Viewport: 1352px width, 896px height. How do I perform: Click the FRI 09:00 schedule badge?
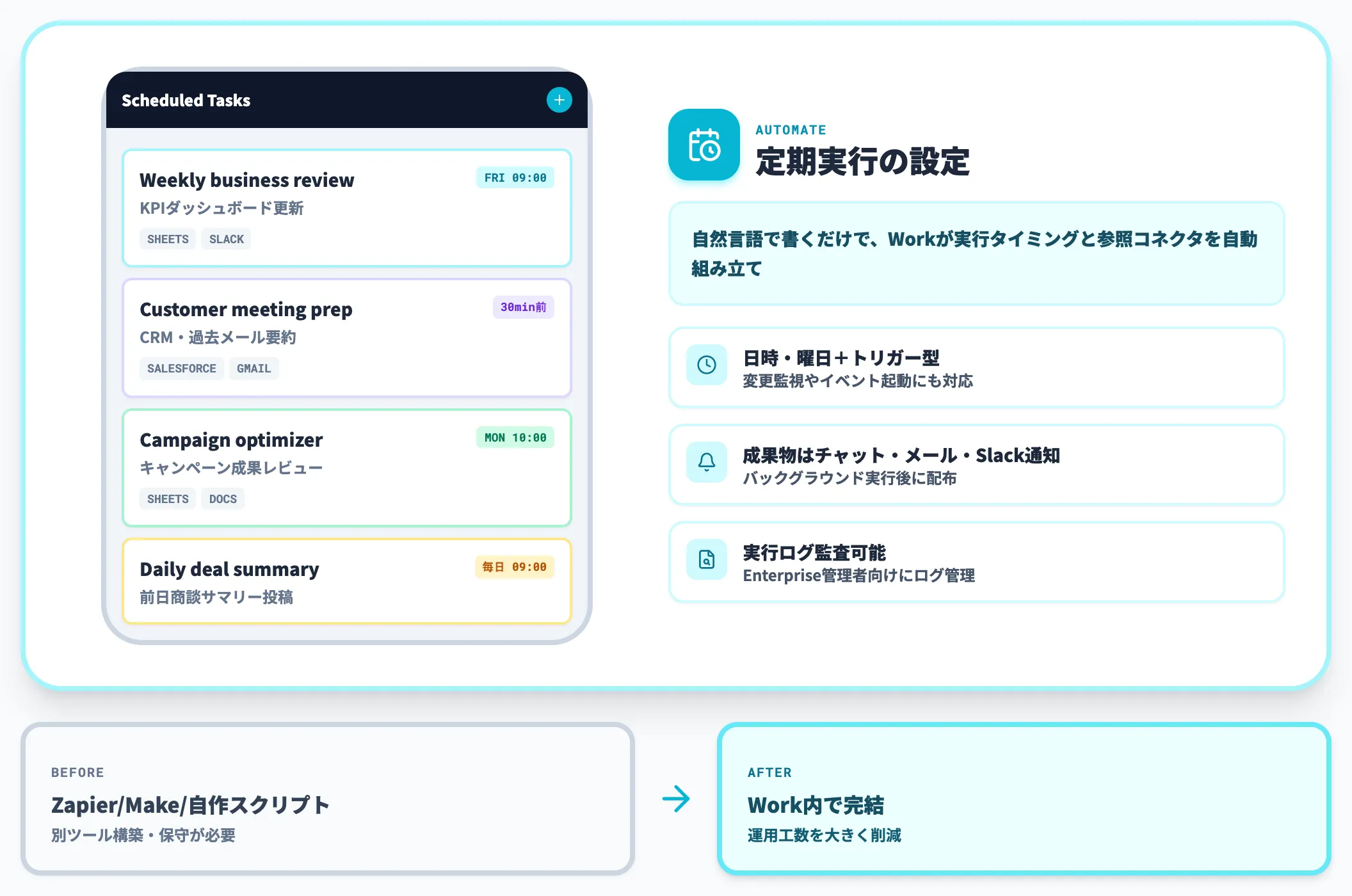(515, 178)
